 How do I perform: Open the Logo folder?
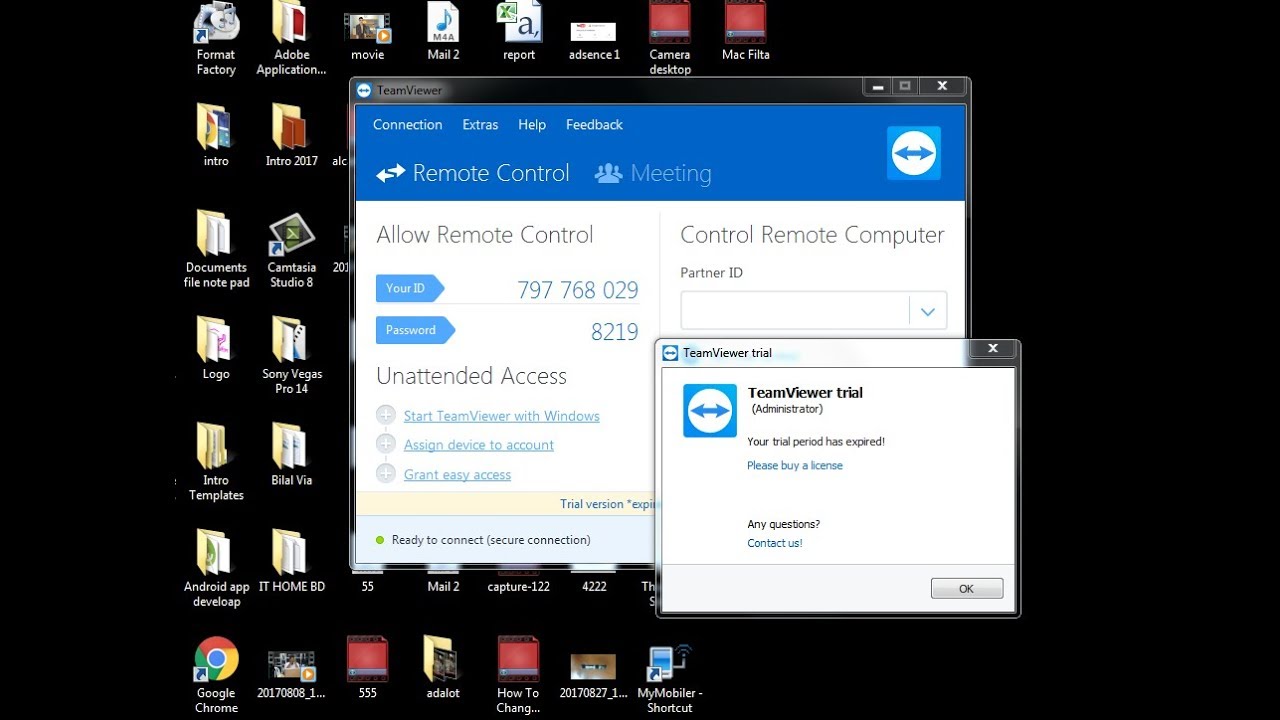[x=216, y=348]
